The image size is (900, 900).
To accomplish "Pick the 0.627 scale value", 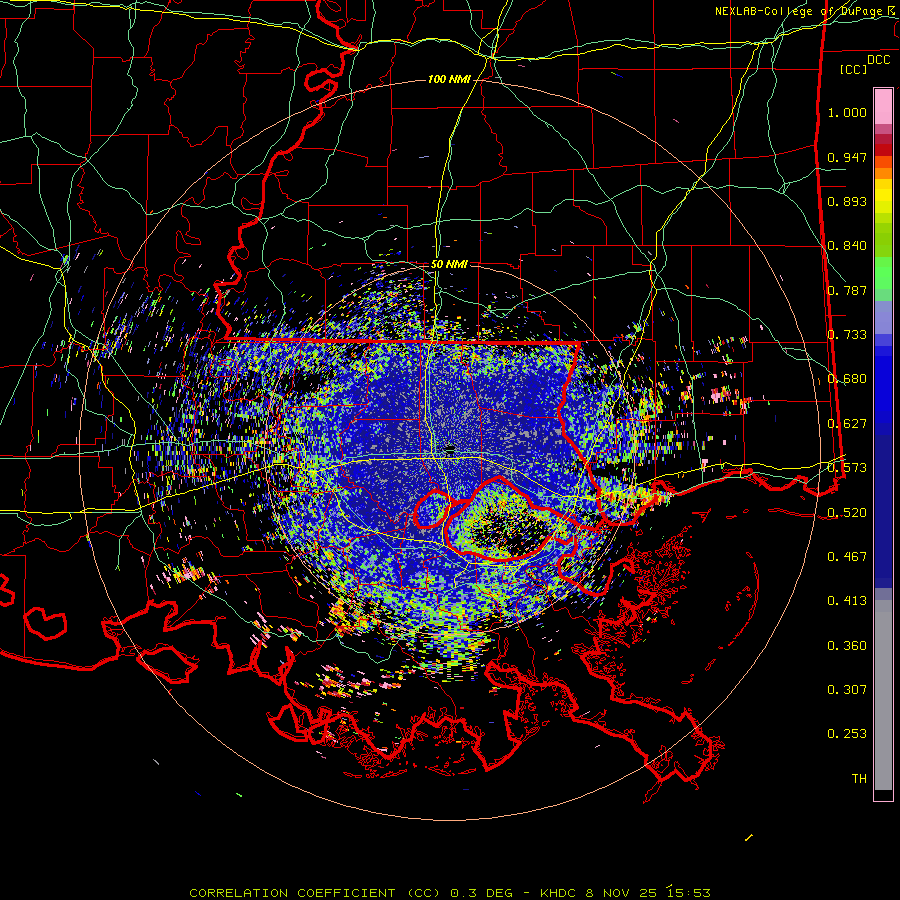I will coord(847,424).
